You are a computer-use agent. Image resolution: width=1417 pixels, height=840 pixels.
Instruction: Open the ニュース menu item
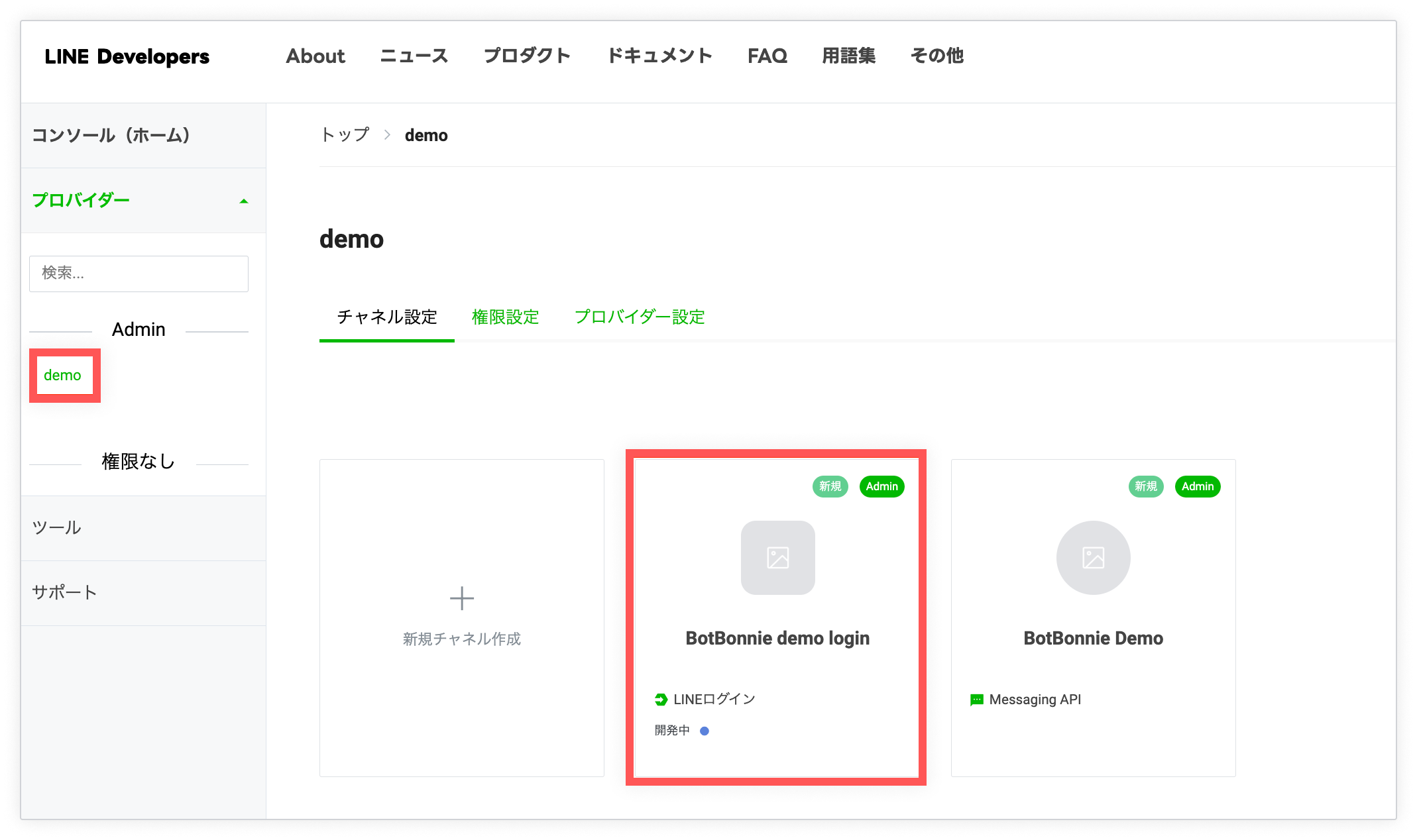tap(414, 56)
